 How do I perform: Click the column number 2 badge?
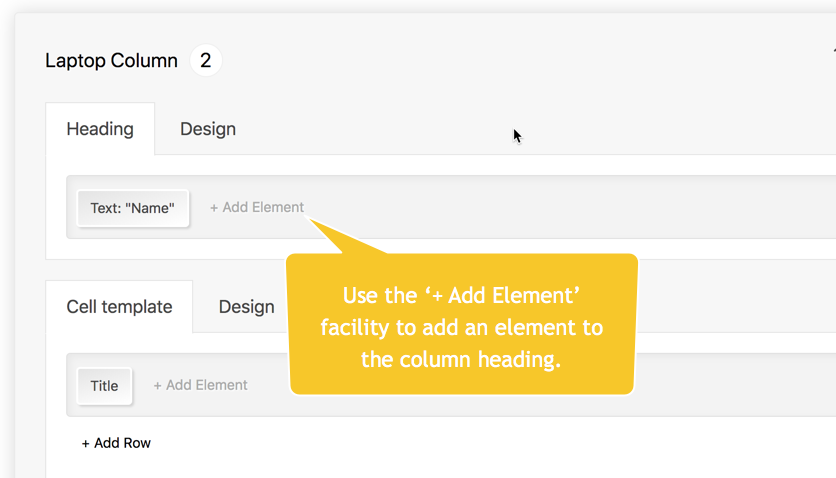[205, 61]
